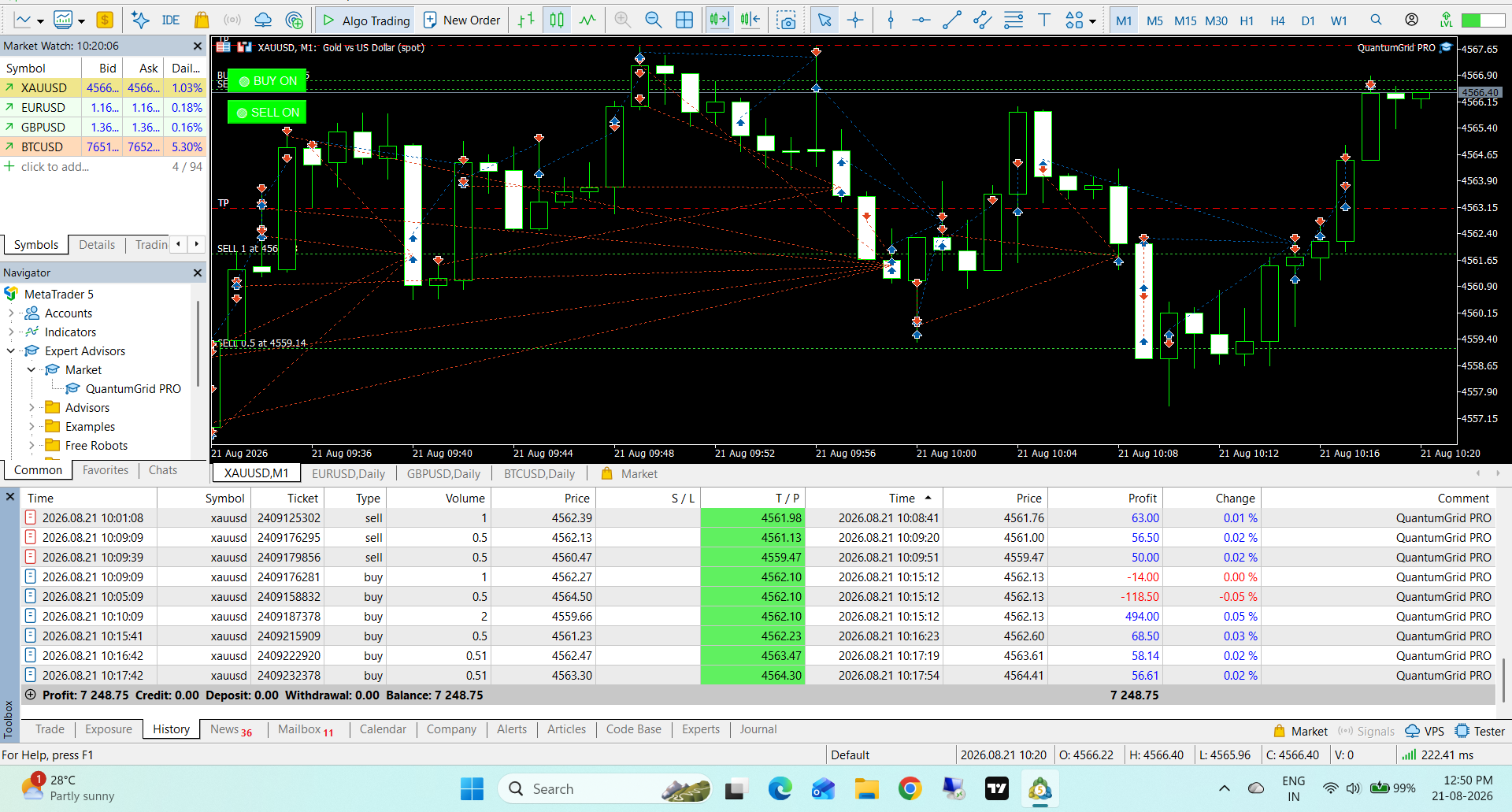Select the M15 timeframe button

click(1185, 21)
